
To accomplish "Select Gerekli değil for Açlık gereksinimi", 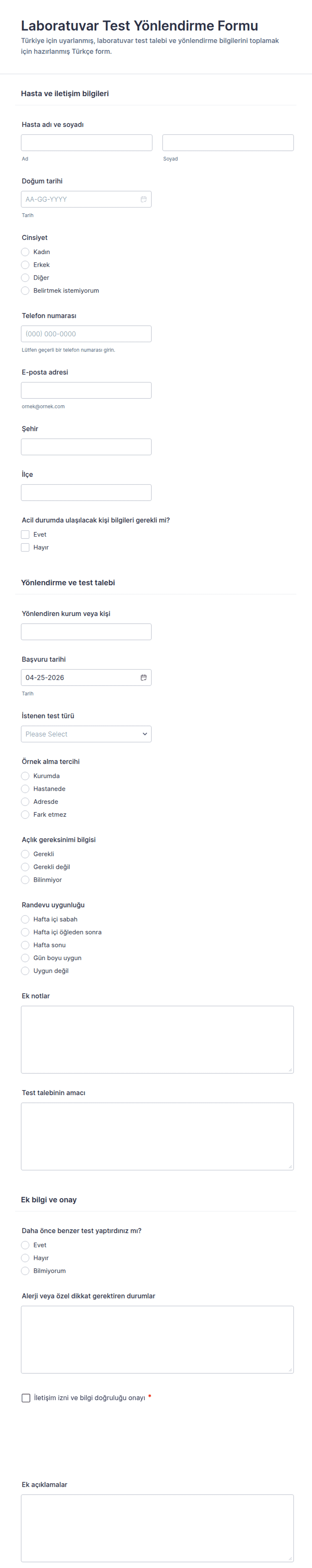I will [x=25, y=867].
